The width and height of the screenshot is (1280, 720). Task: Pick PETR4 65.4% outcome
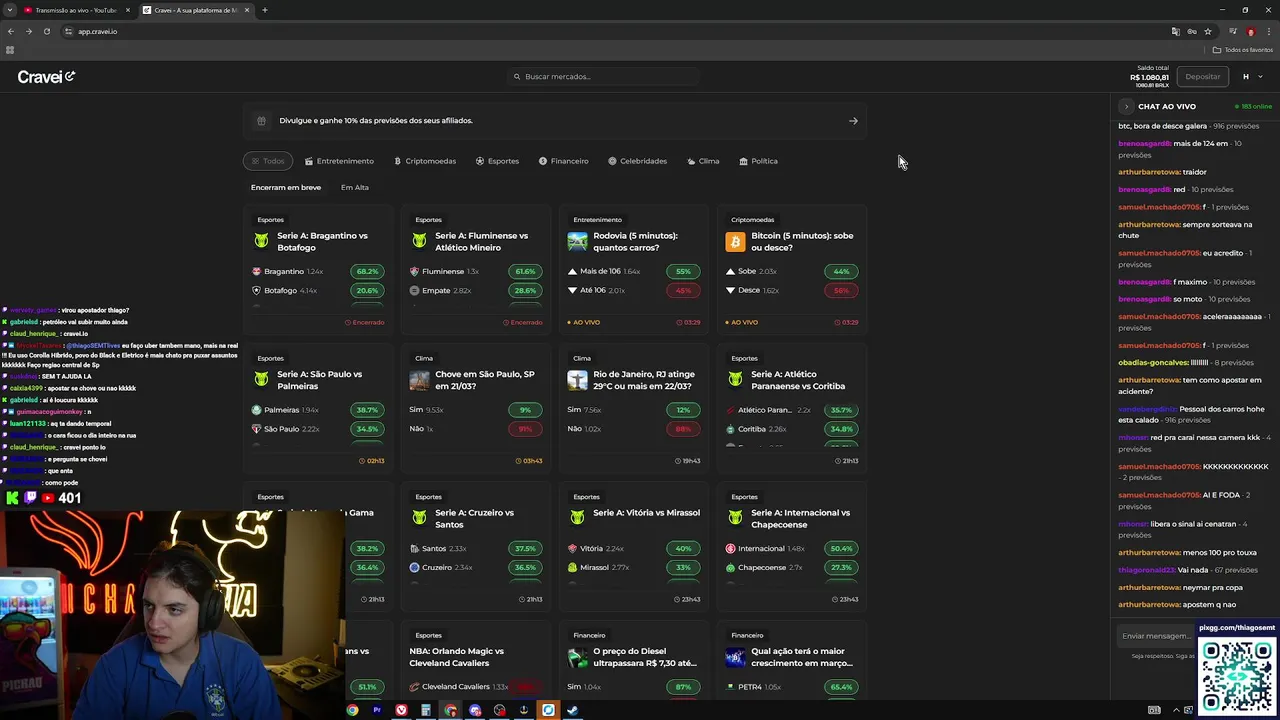click(x=841, y=687)
